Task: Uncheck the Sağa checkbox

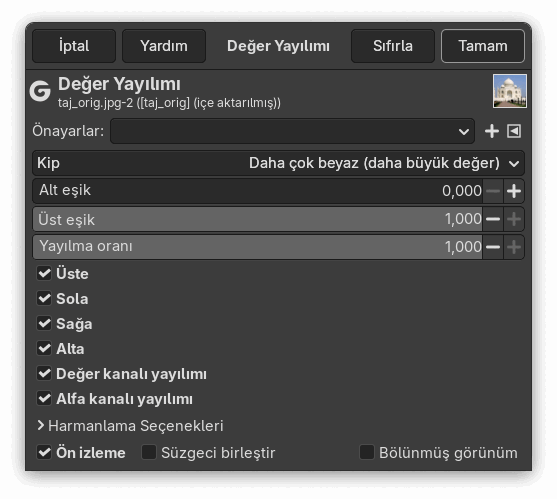Action: click(x=44, y=324)
